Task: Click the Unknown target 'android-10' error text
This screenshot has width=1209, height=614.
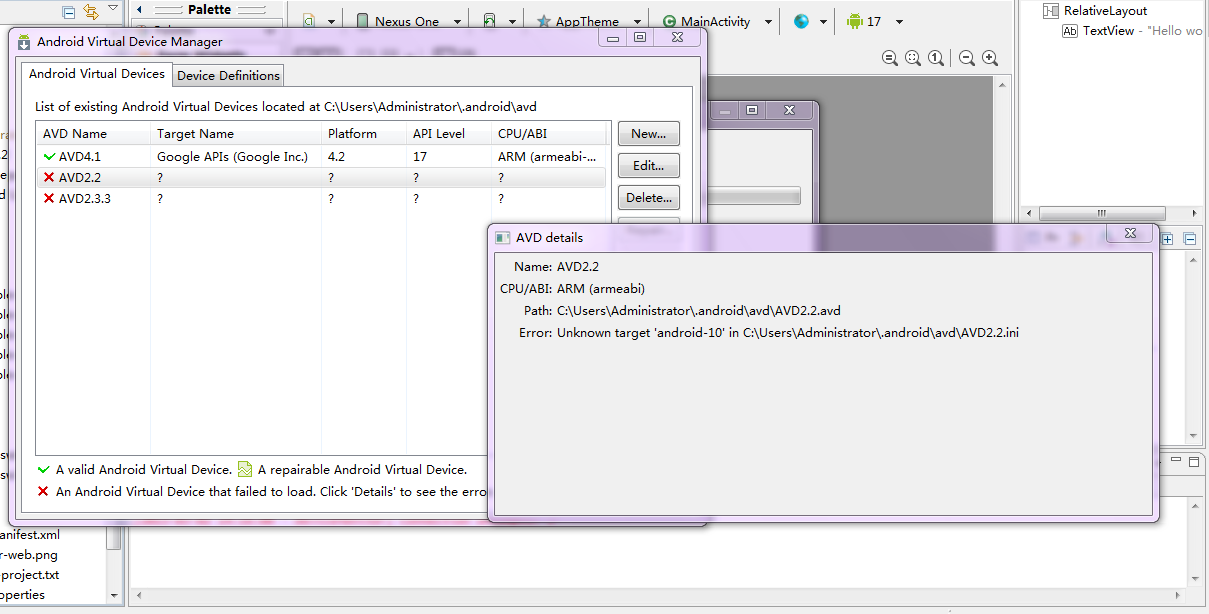Action: (x=788, y=333)
